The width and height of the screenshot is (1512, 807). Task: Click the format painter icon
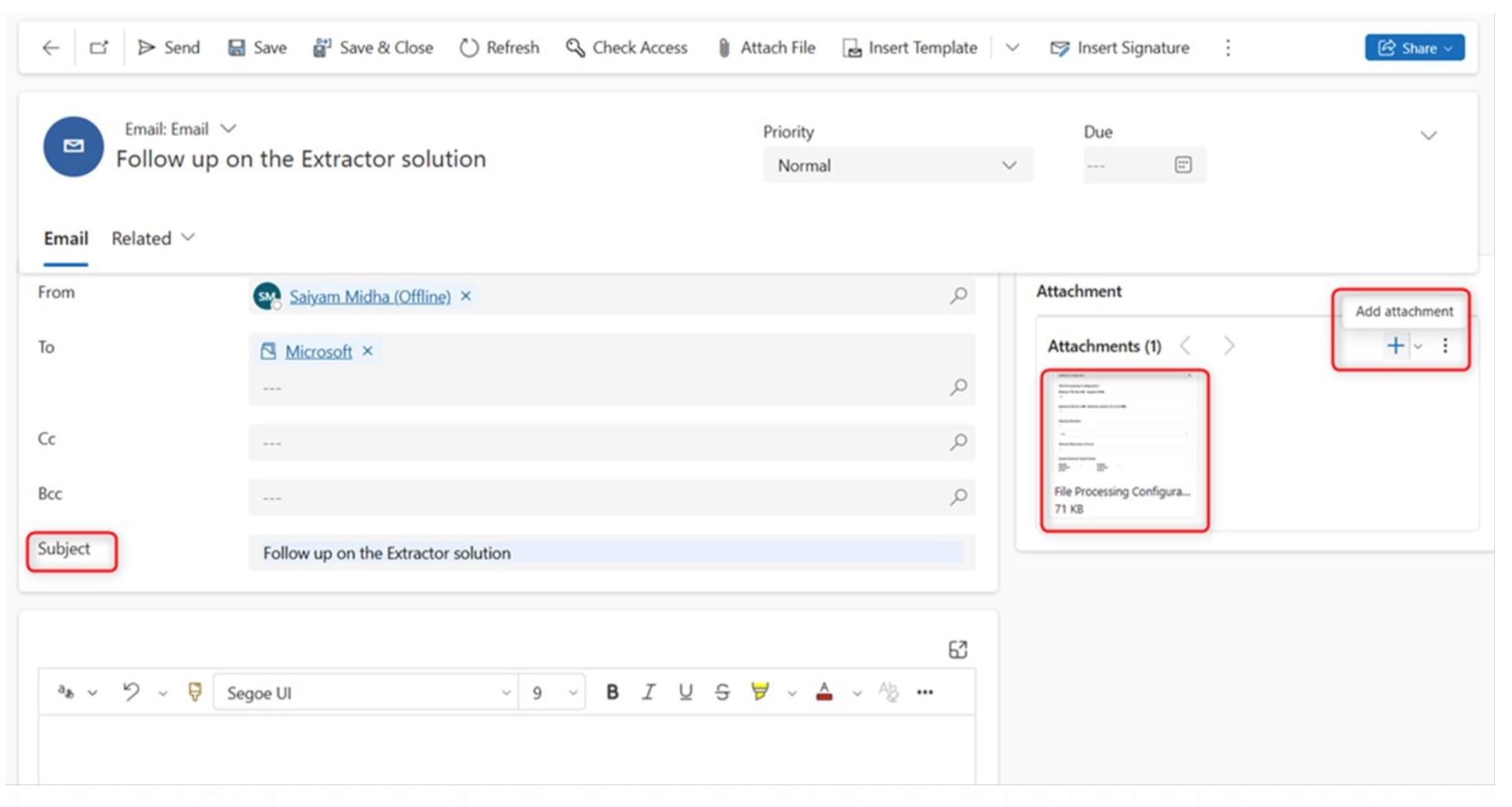(x=195, y=692)
